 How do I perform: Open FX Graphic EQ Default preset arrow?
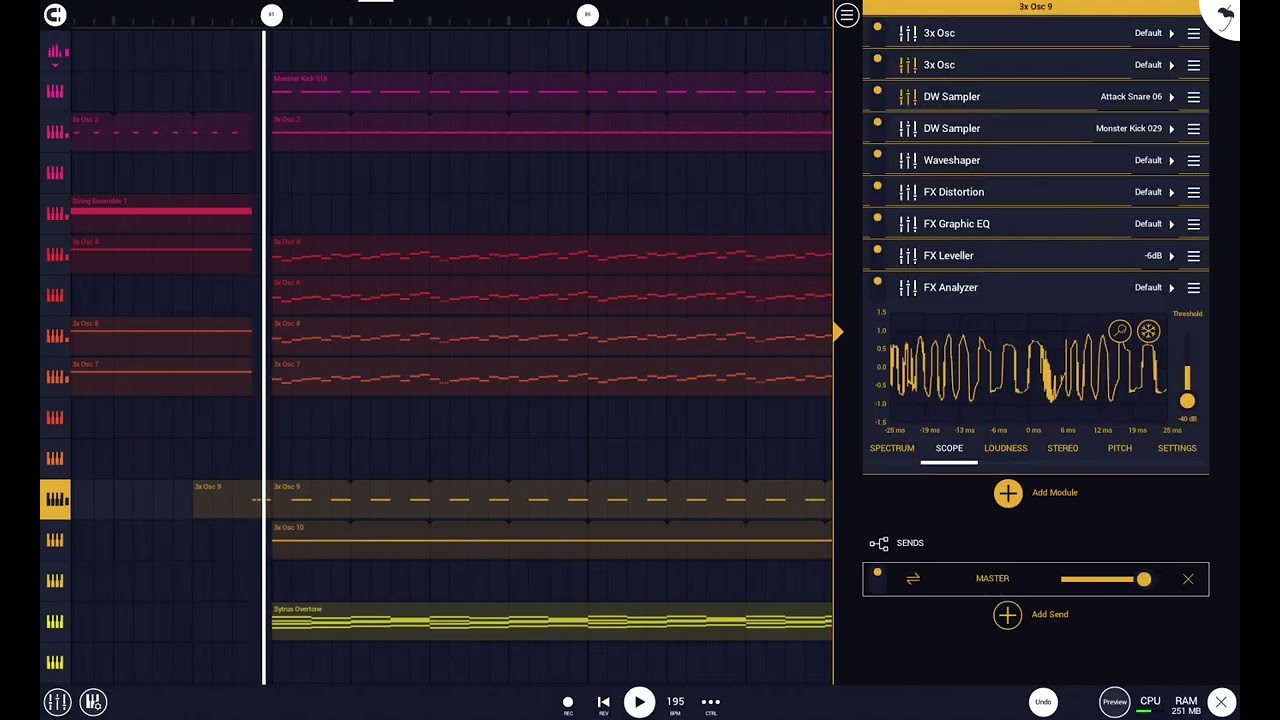[1172, 224]
